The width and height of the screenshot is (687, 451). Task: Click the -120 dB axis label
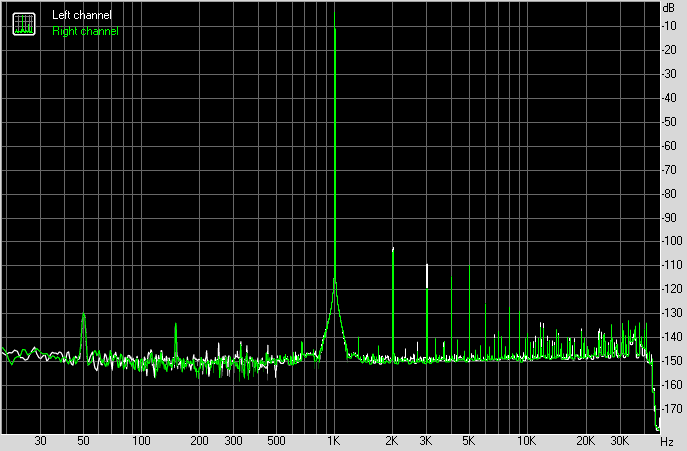pyautogui.click(x=672, y=288)
